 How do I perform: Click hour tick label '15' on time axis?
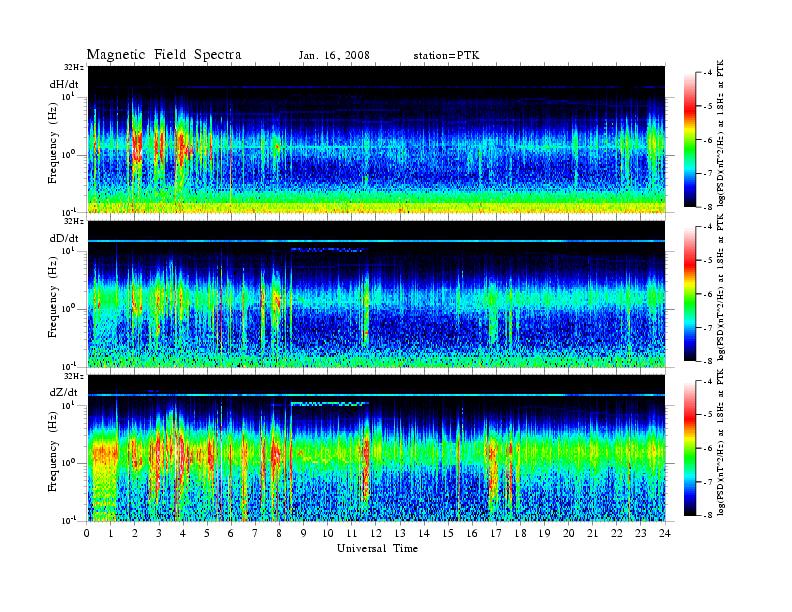pyautogui.click(x=448, y=533)
